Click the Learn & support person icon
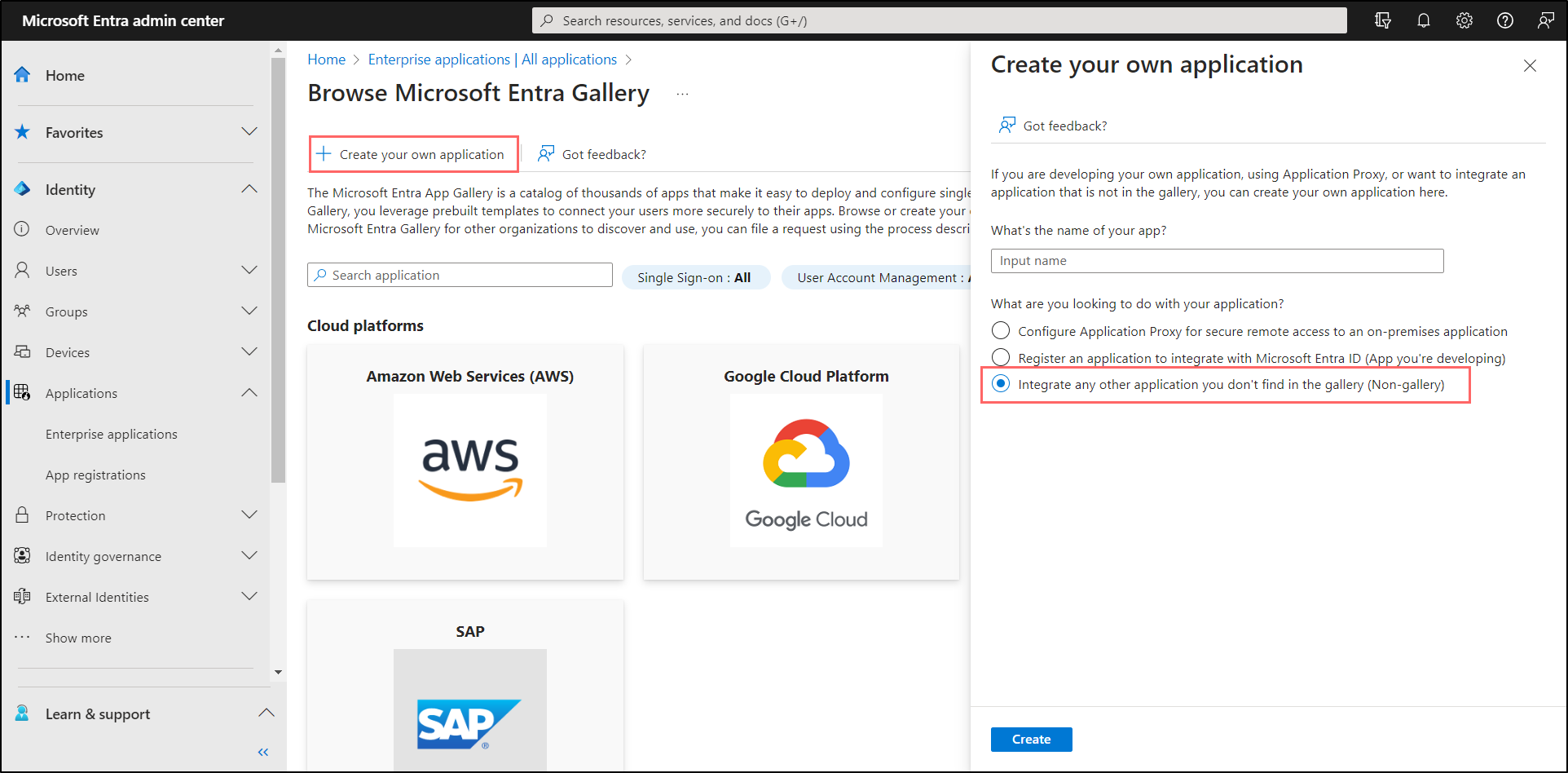This screenshot has height=773, width=1568. pyautogui.click(x=22, y=713)
